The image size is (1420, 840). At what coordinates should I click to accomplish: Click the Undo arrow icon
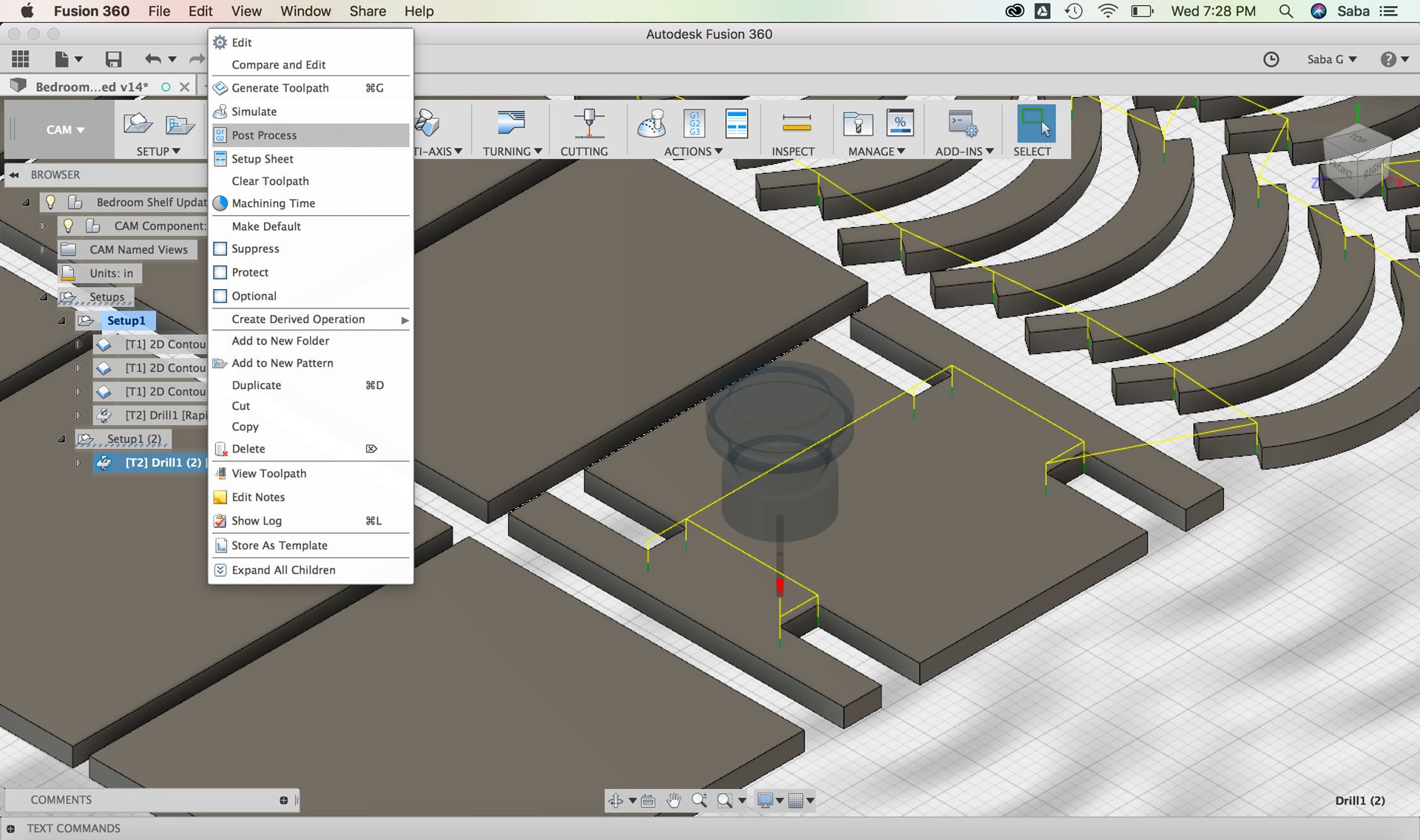[152, 59]
